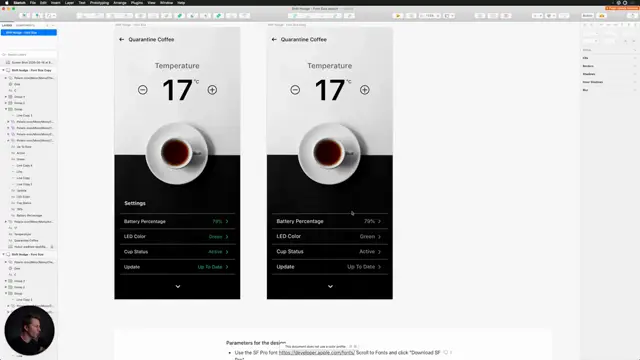Open the Plugins menu

[137, 2]
